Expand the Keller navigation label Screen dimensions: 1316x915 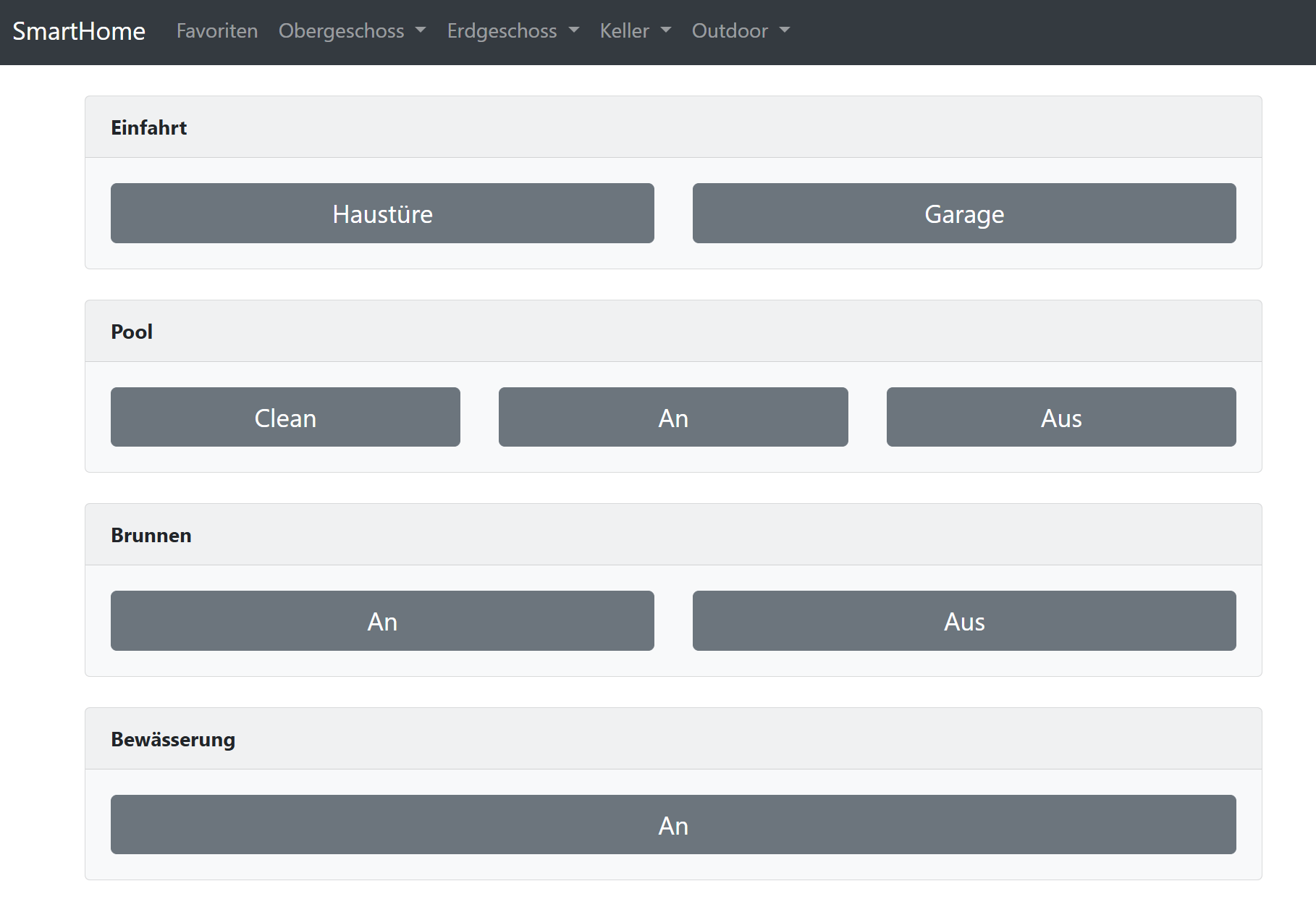[624, 30]
